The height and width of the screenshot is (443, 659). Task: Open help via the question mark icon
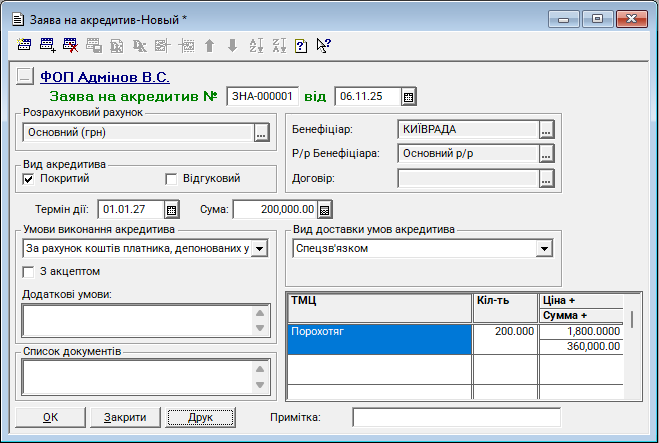coord(300,45)
